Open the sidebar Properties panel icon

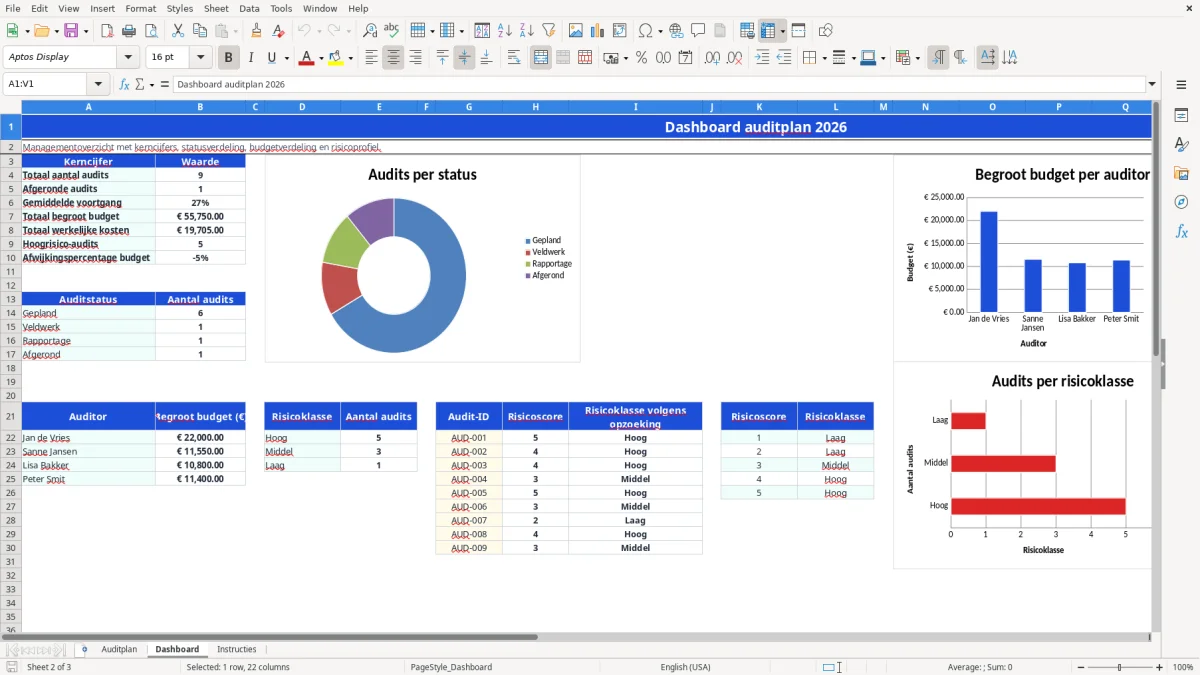pyautogui.click(x=1181, y=116)
